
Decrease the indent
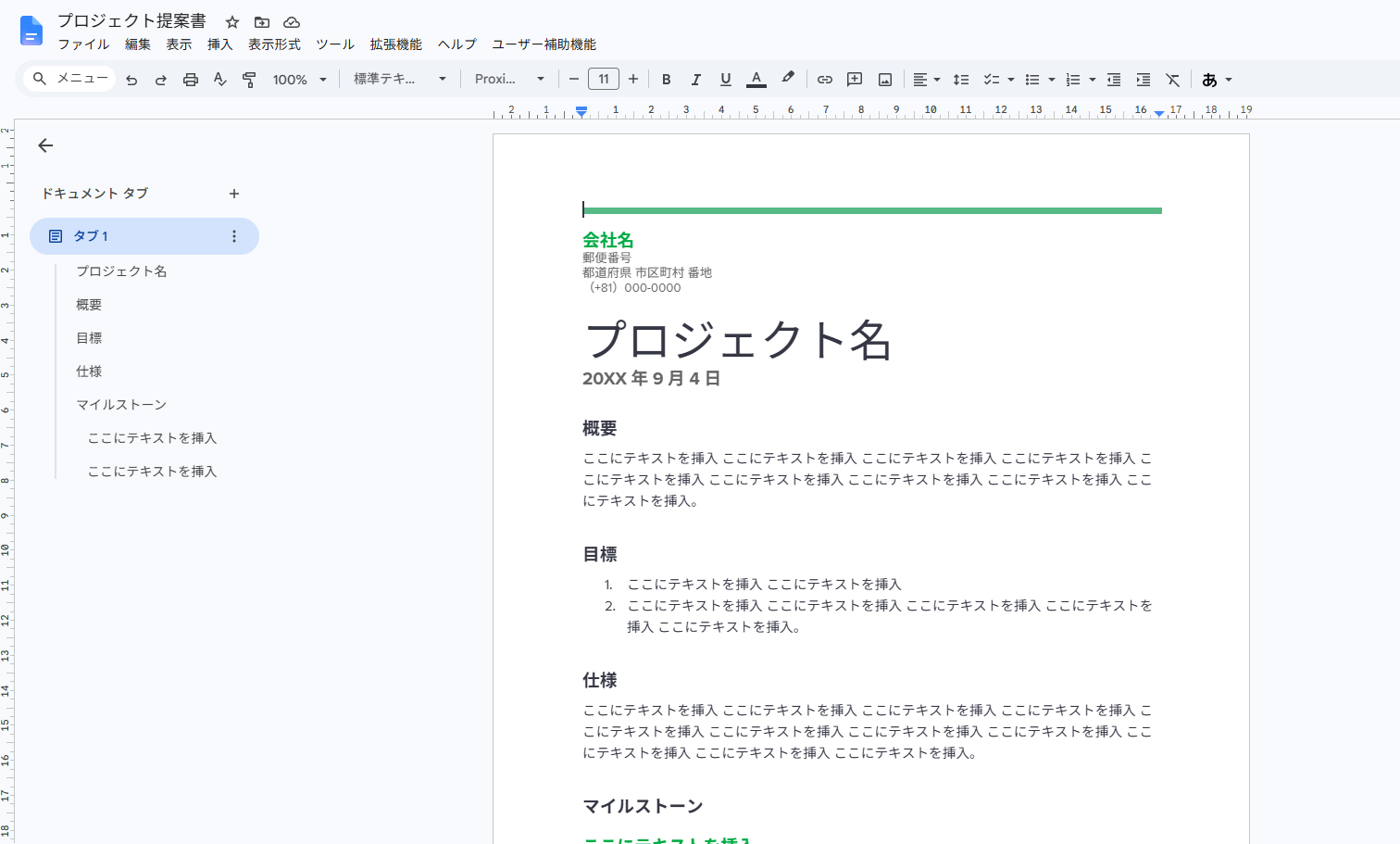pyautogui.click(x=1114, y=80)
